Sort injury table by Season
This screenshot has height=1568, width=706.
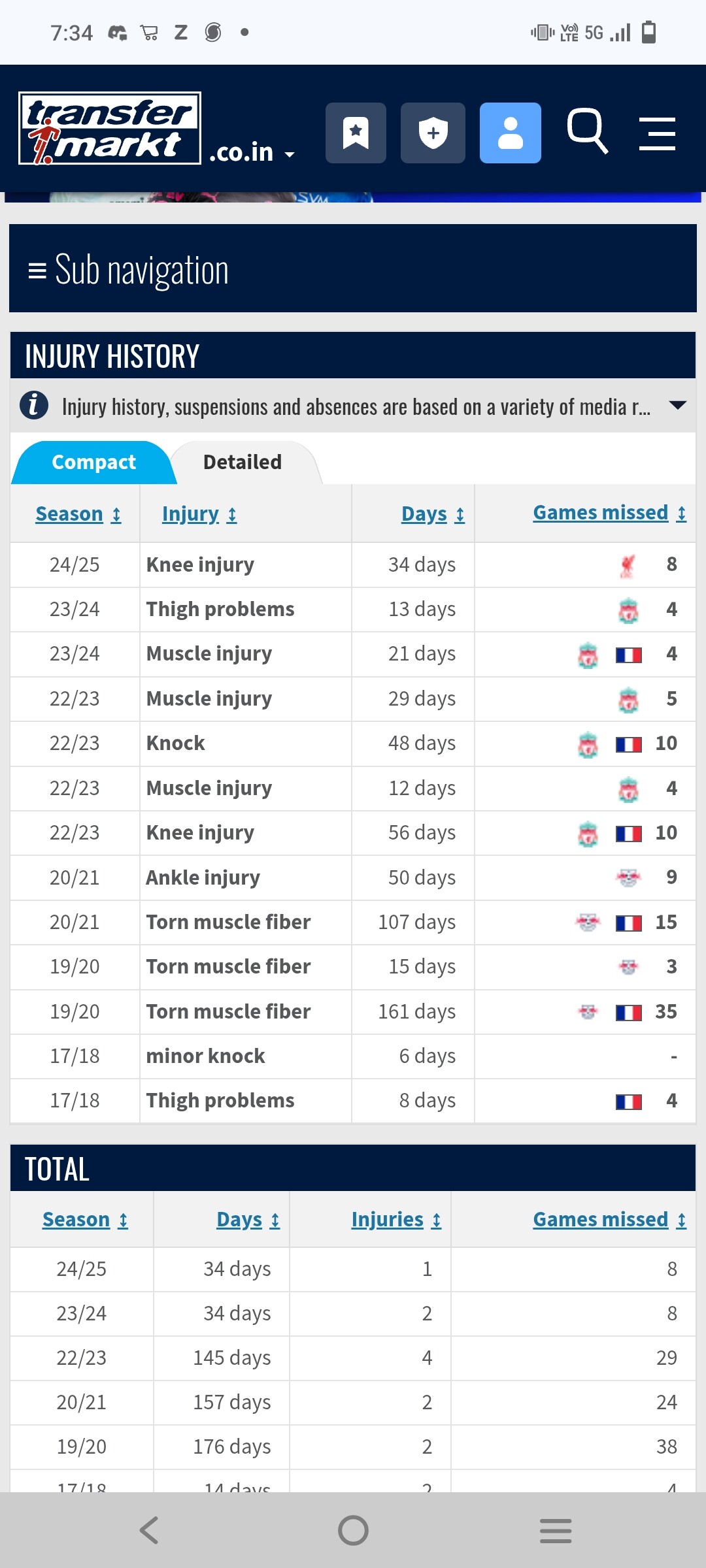tap(78, 514)
